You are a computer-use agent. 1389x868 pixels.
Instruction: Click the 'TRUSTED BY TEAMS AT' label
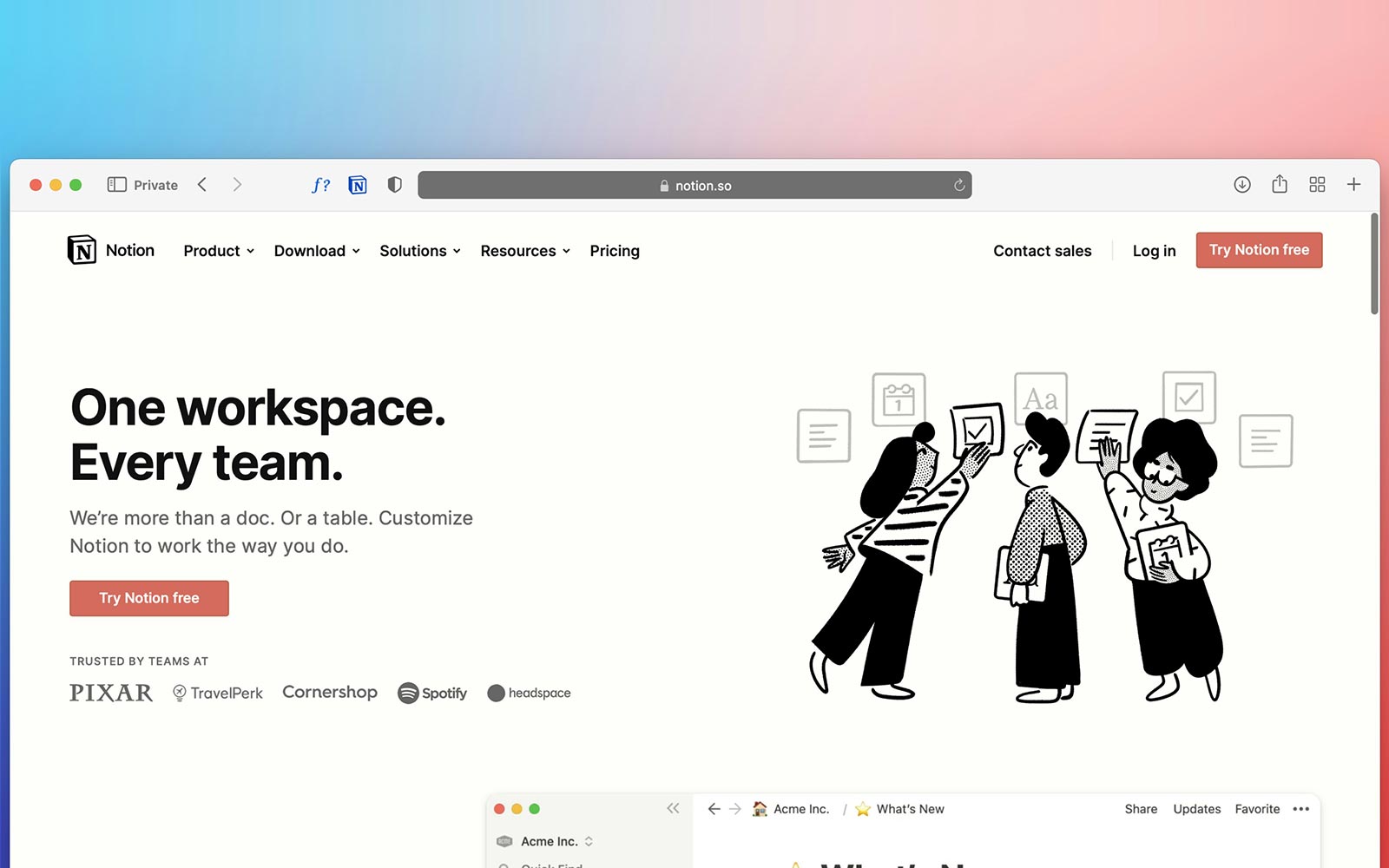(x=139, y=661)
